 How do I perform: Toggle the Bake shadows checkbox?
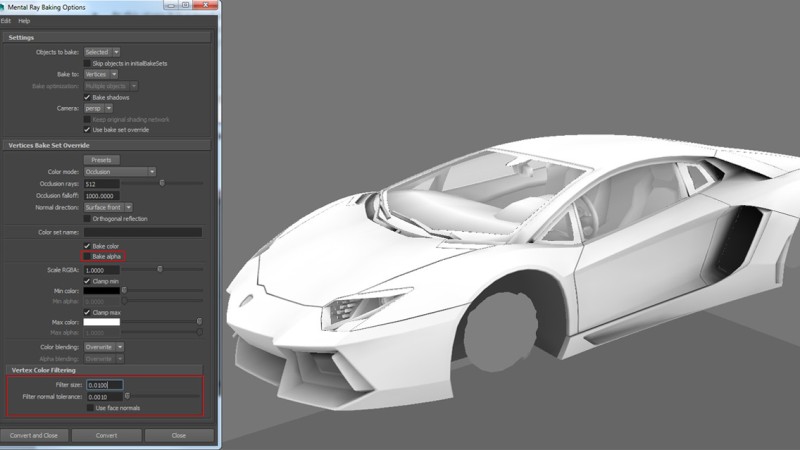(x=87, y=97)
